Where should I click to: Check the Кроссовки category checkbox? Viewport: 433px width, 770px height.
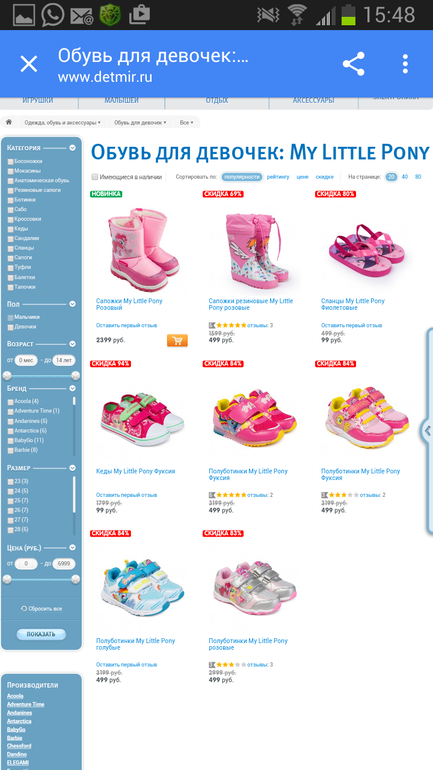tap(10, 220)
